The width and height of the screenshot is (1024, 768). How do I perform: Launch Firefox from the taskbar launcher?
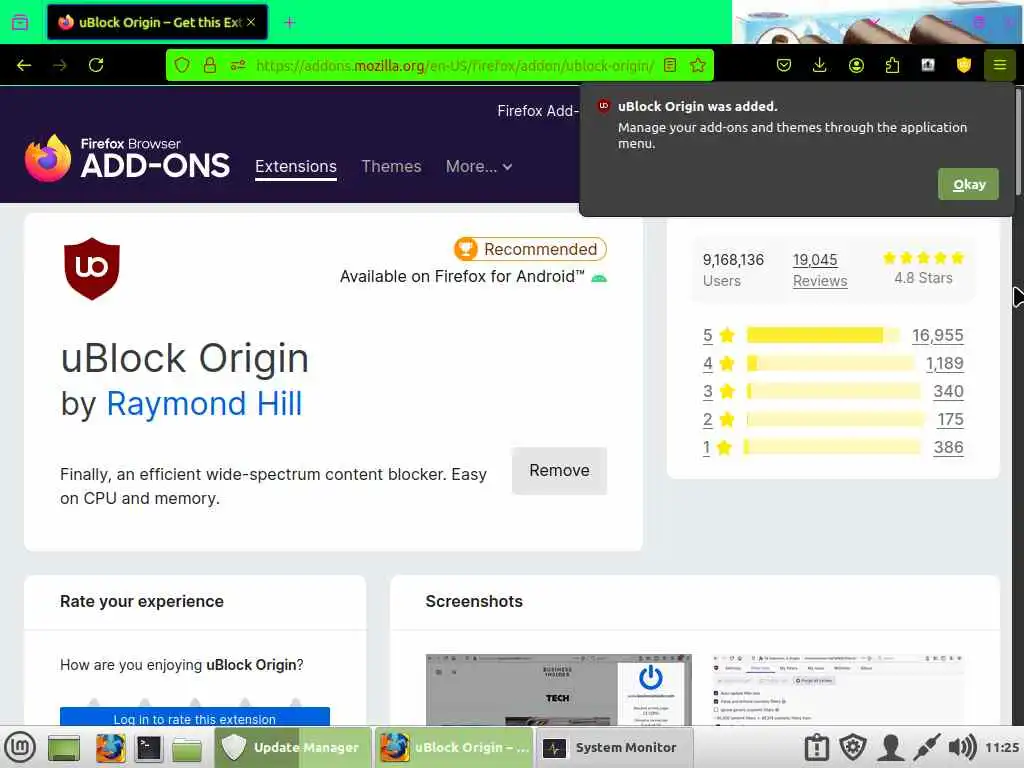(110, 748)
